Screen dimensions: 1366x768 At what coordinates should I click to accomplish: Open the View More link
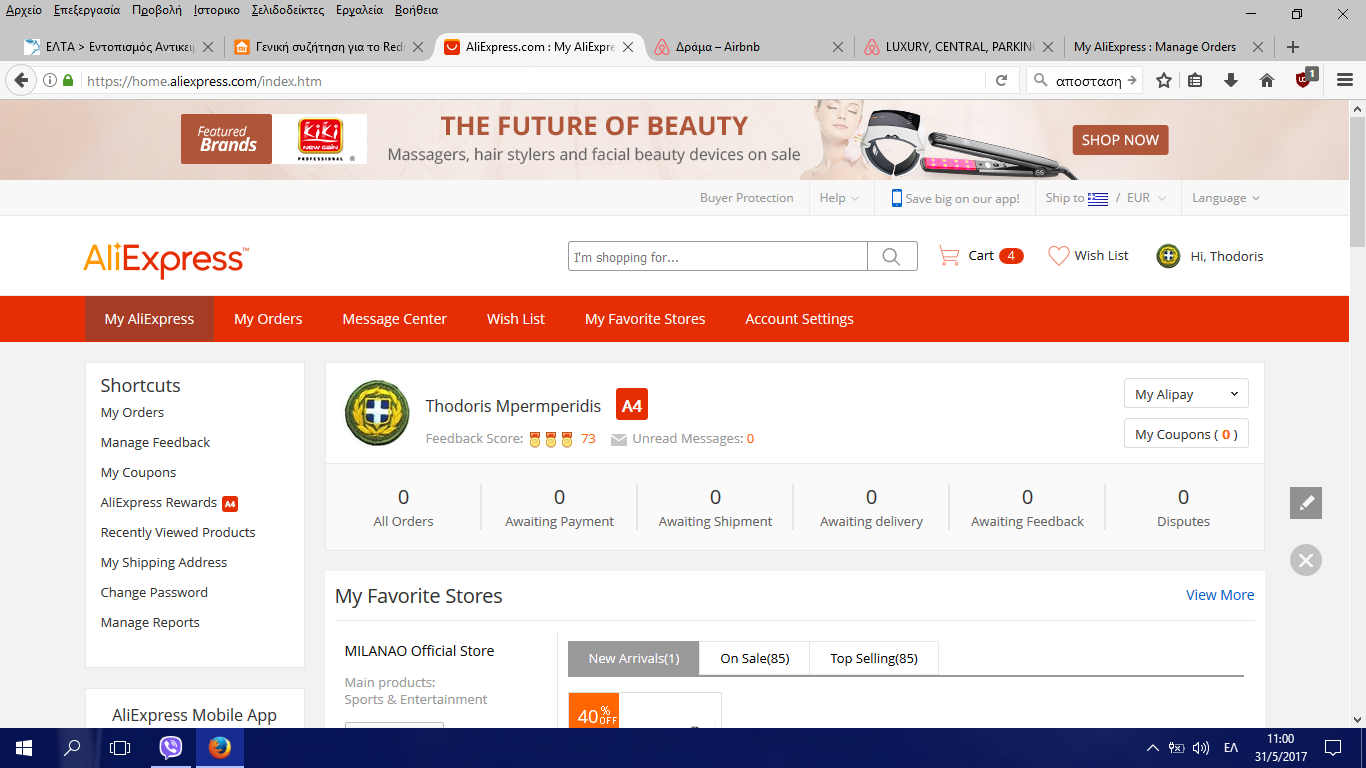tap(1219, 595)
